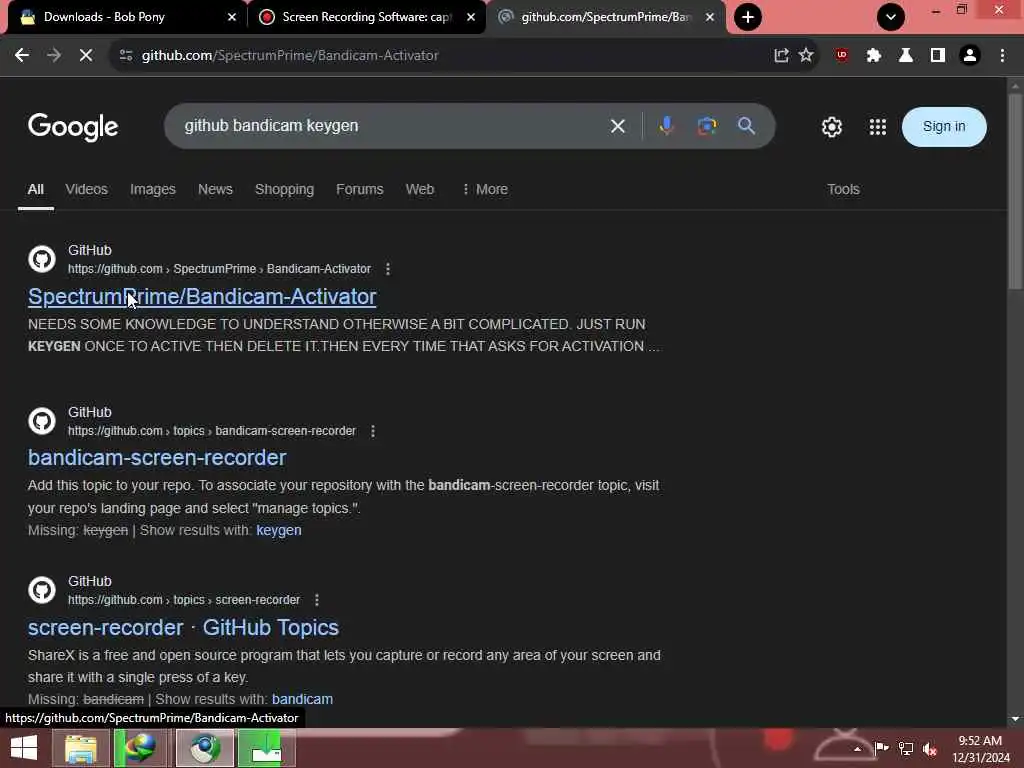Show hidden system tray icons

857,748
